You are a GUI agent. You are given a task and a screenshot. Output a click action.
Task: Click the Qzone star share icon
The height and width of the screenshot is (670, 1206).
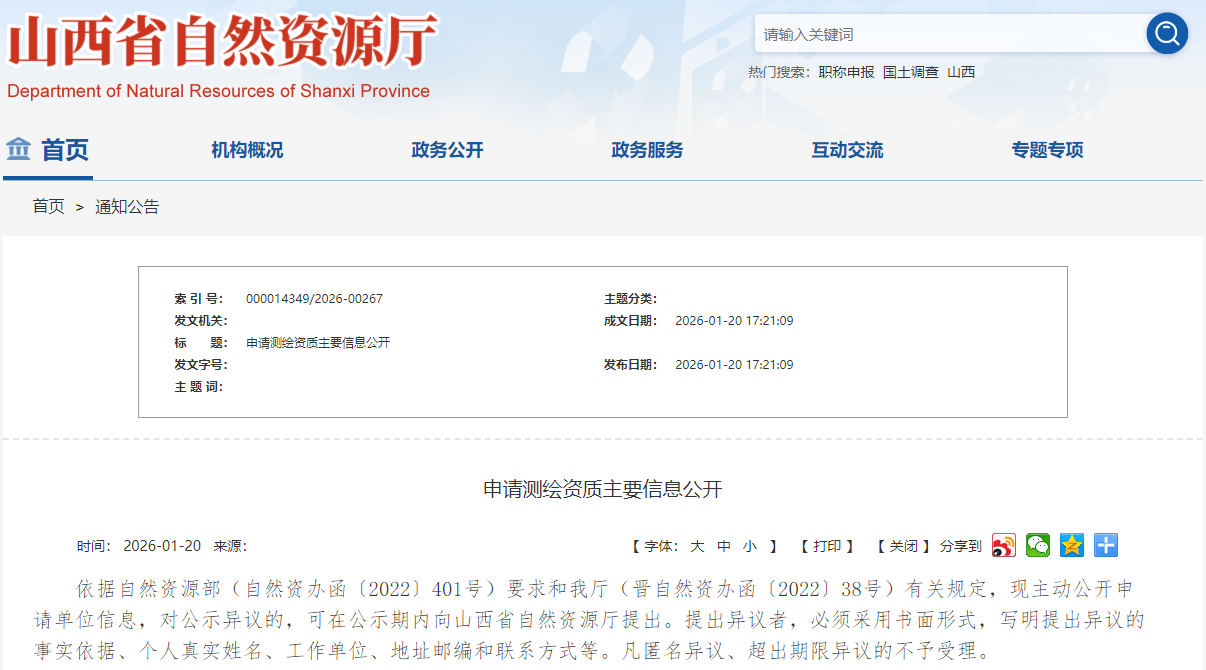pyautogui.click(x=1072, y=545)
